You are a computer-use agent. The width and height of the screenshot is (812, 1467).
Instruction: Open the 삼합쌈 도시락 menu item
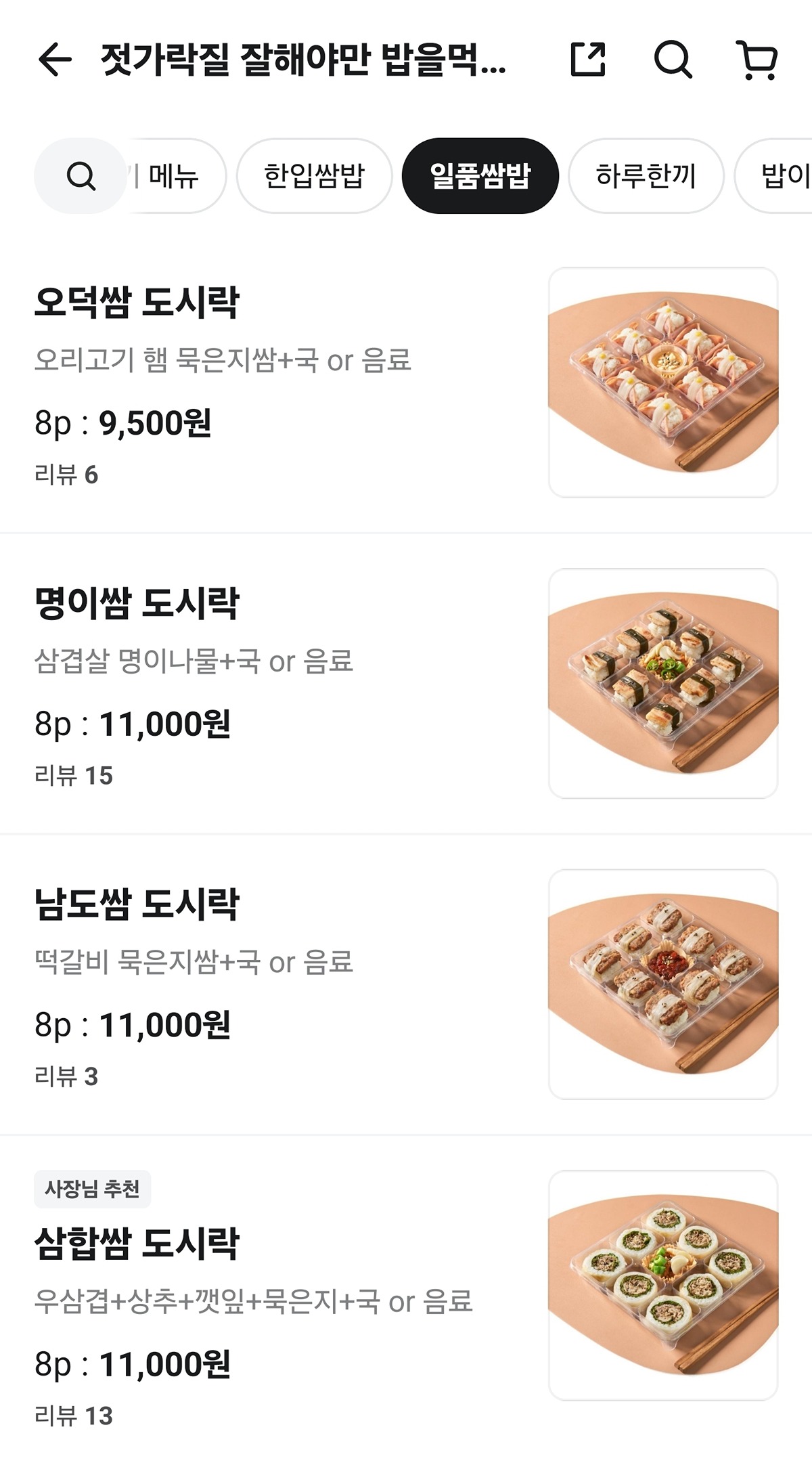[137, 1244]
